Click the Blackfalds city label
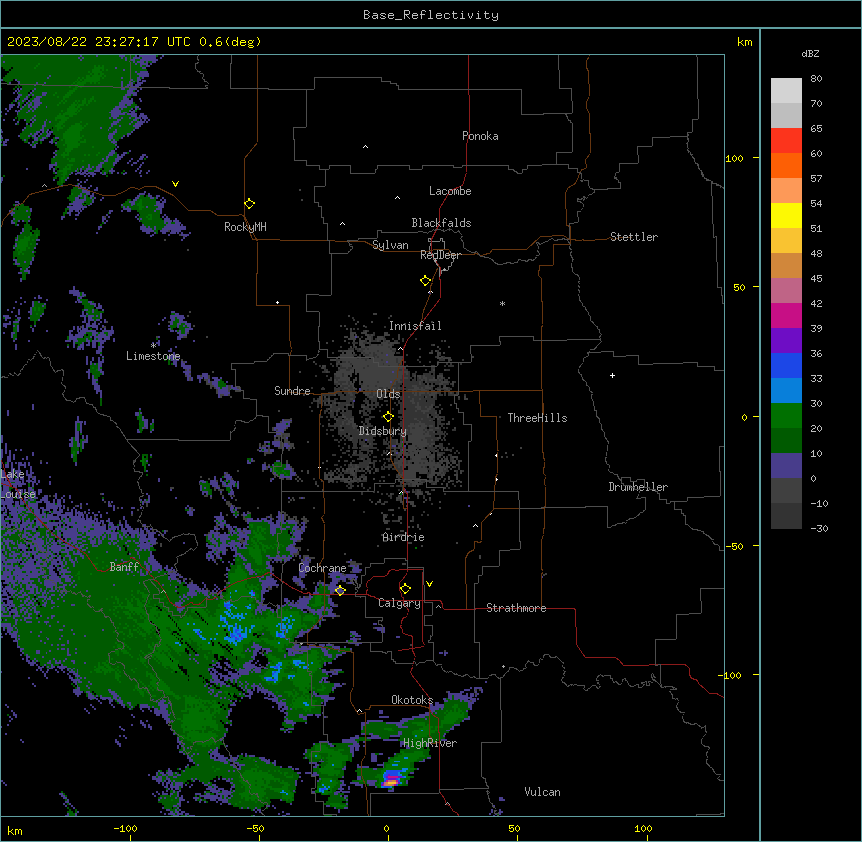862x842 pixels. pos(441,223)
